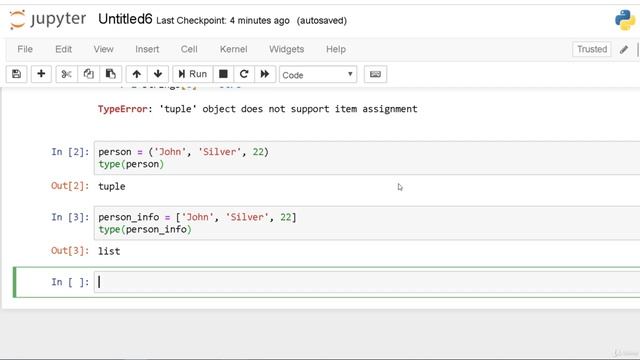Click the type(person_info) code line
Viewport: 640px width, 360px height.
click(145, 229)
